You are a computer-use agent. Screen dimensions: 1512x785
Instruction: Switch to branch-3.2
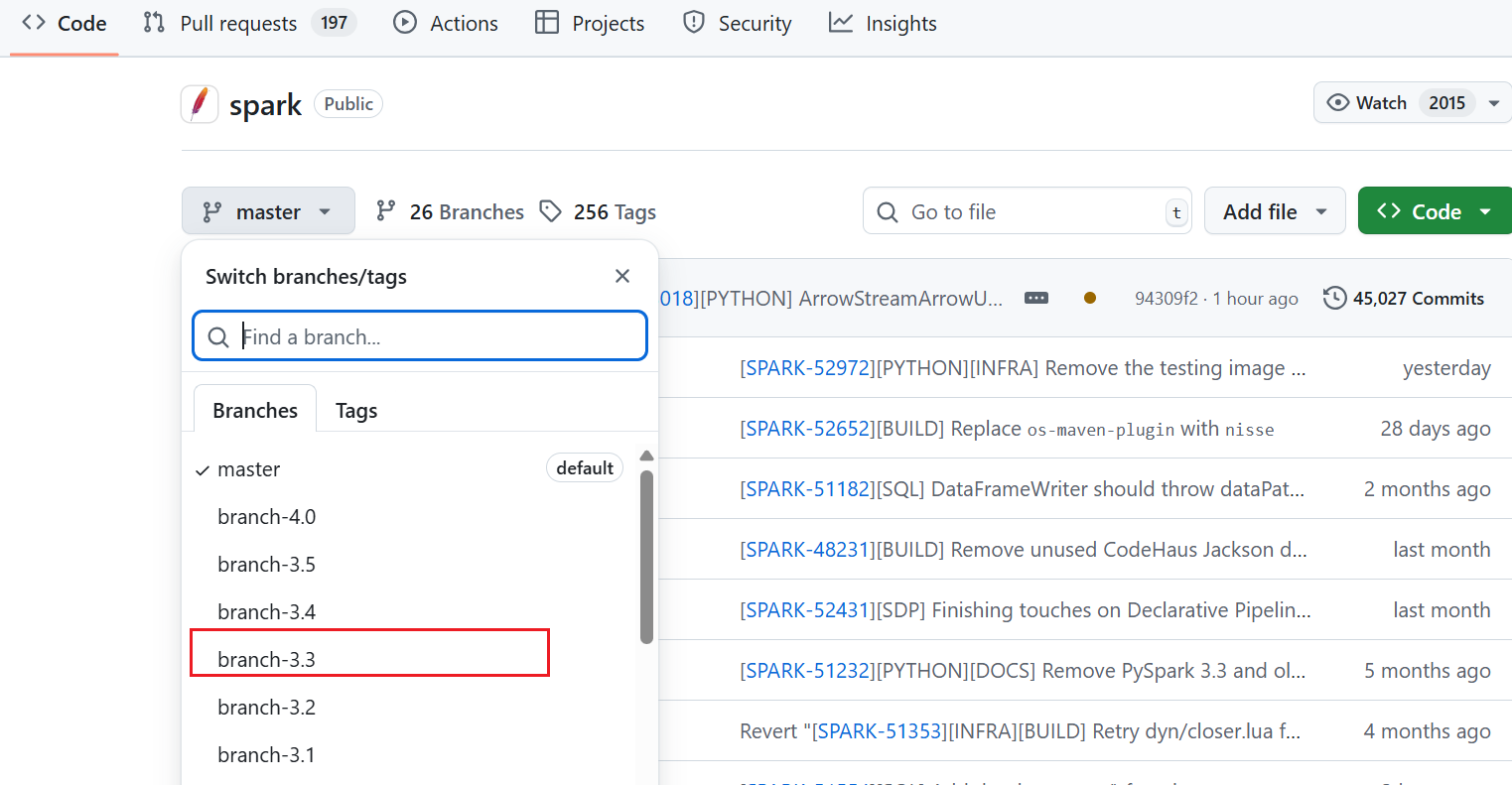point(409,708)
